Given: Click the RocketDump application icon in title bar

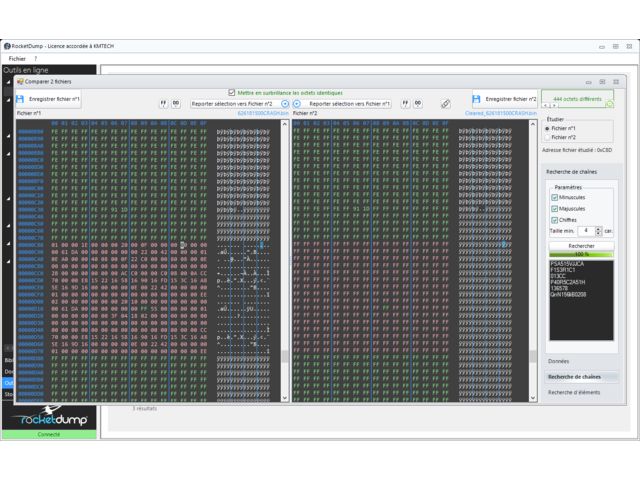Looking at the screenshot, I should pos(7,46).
